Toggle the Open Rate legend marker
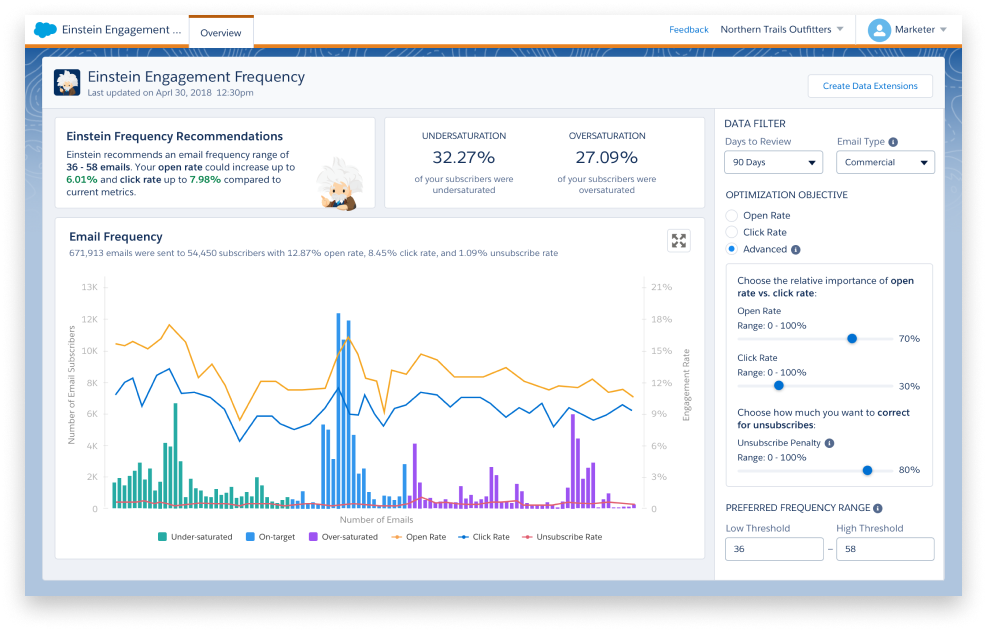The image size is (987, 631). 397,537
